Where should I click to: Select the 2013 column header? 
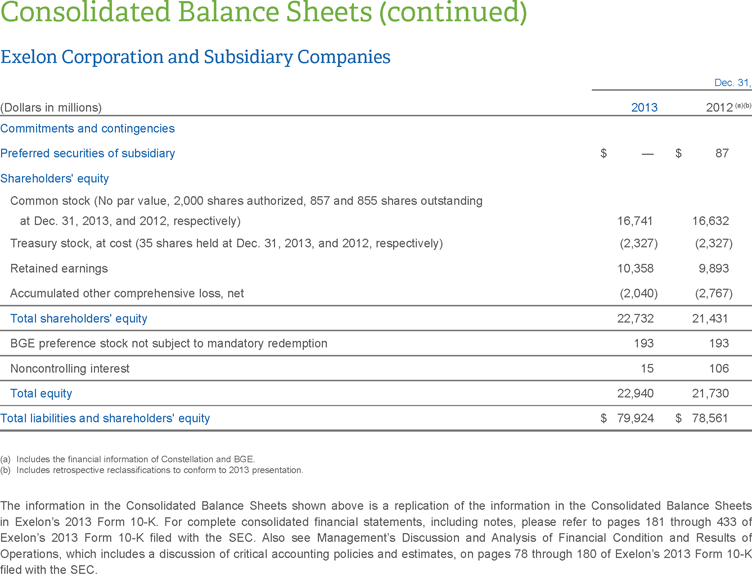(x=644, y=107)
